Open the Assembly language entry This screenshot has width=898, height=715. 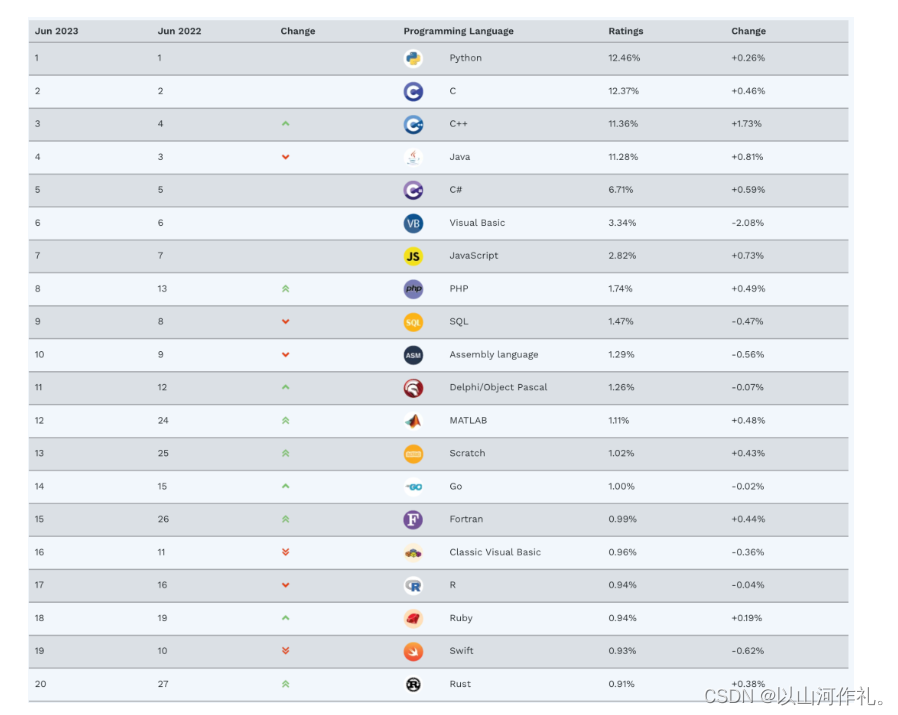point(494,355)
